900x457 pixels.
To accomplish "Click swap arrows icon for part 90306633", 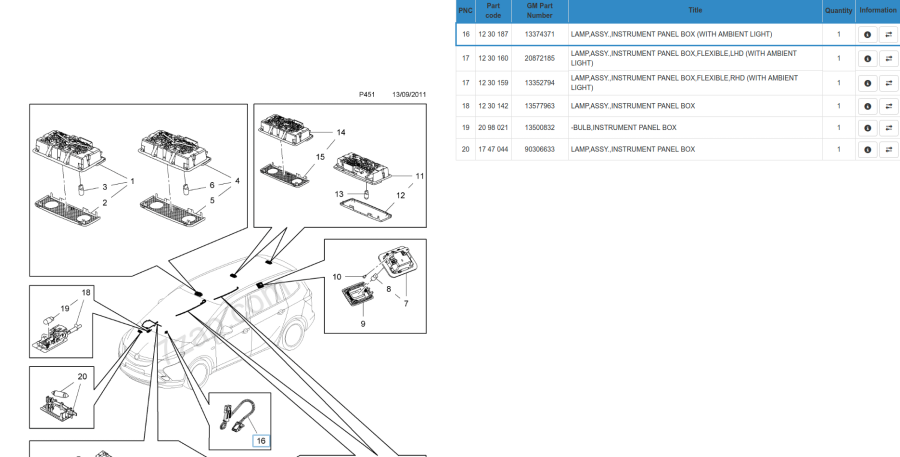I will click(x=888, y=150).
